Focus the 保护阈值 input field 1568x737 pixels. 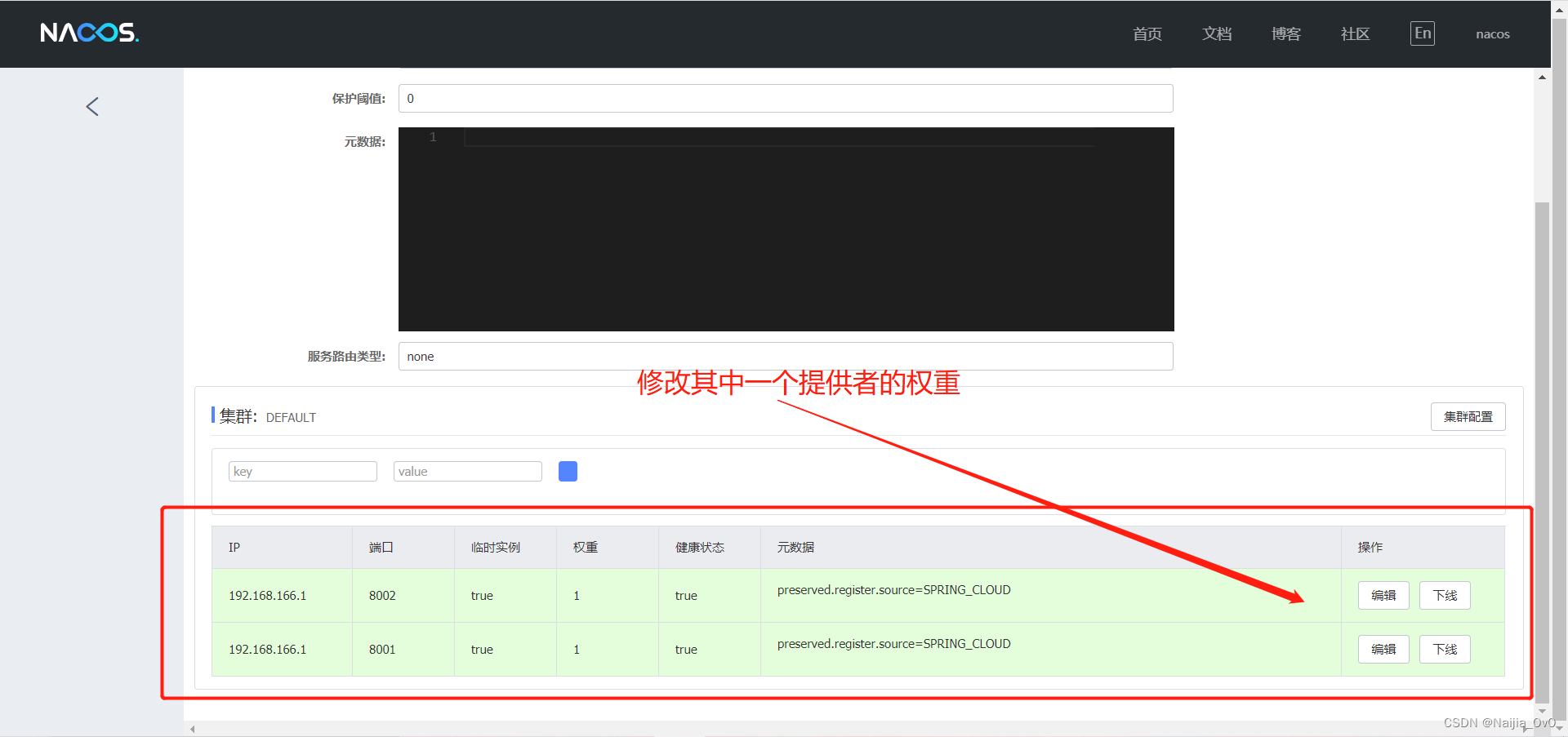click(786, 98)
